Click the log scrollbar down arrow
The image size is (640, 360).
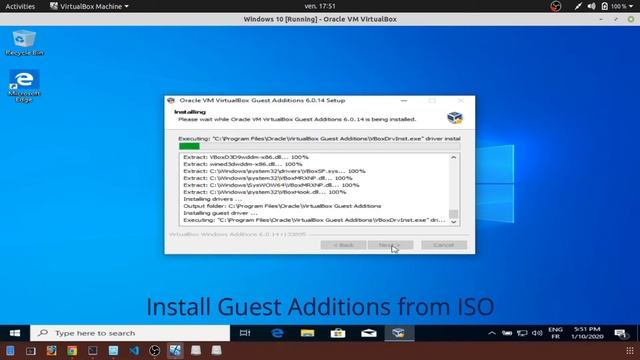click(453, 222)
